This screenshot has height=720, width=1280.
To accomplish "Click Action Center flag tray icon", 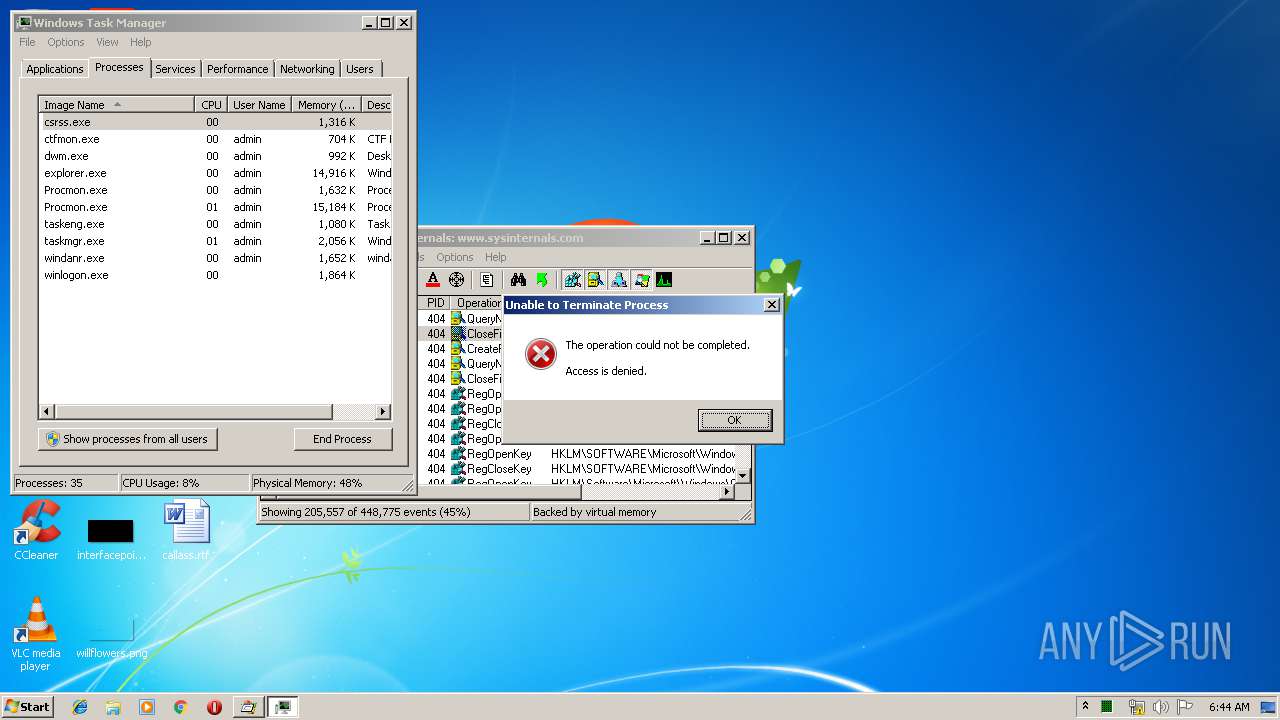I will [1185, 706].
